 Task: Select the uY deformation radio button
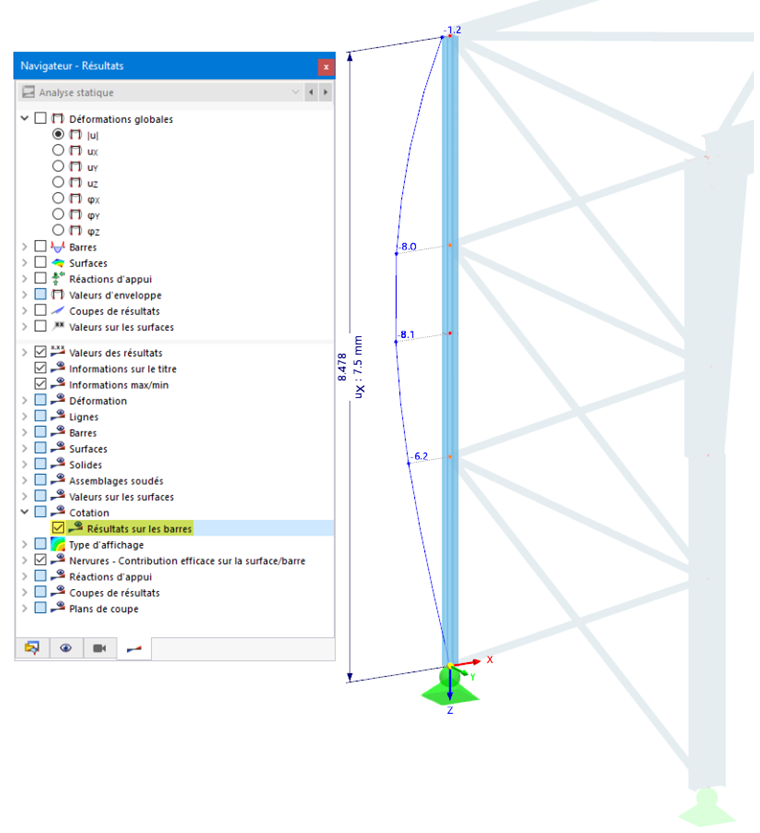pos(58,166)
